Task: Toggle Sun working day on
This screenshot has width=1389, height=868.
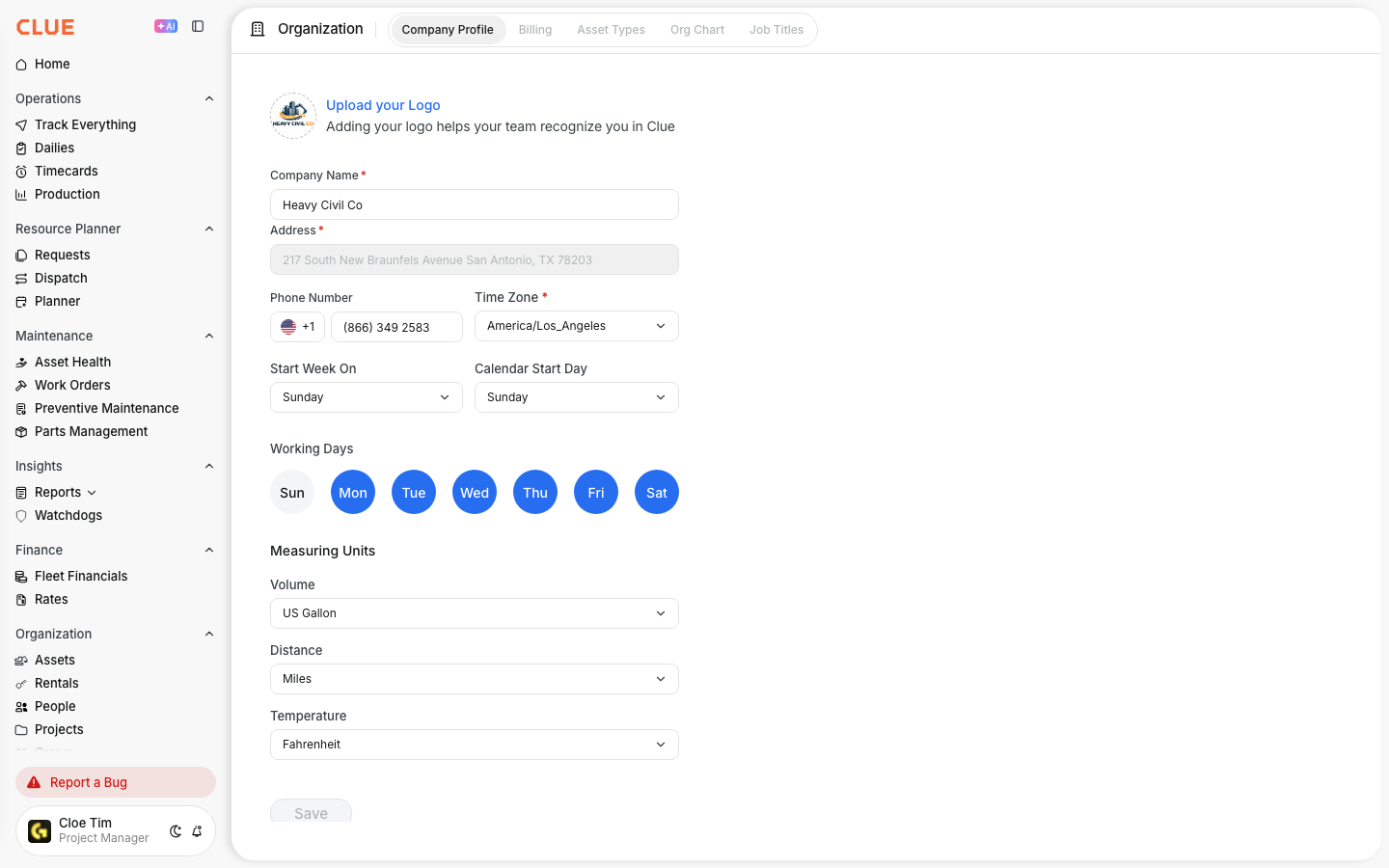Action: tap(292, 492)
